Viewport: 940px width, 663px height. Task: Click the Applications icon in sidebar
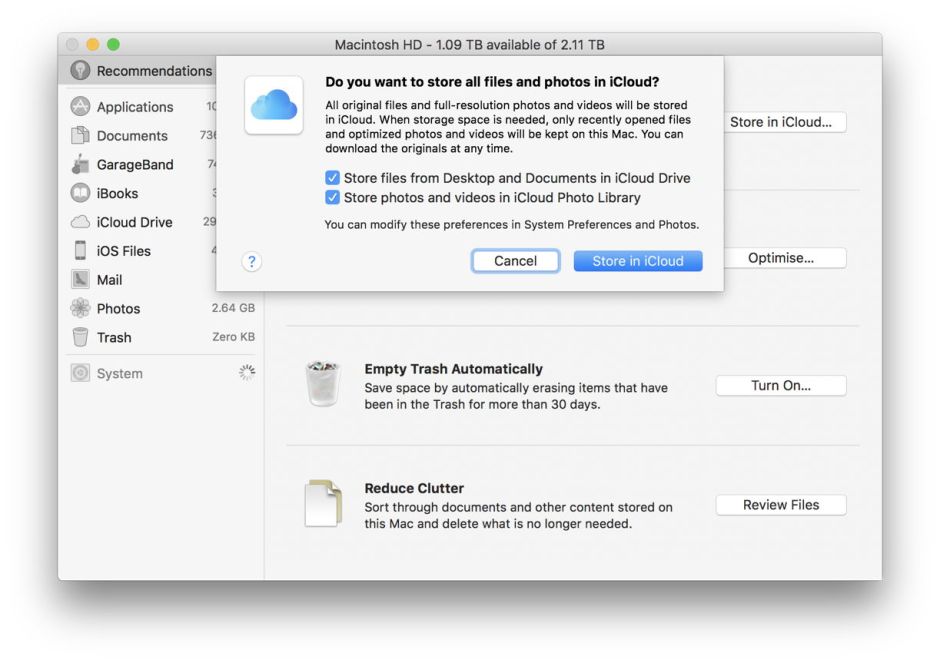80,107
